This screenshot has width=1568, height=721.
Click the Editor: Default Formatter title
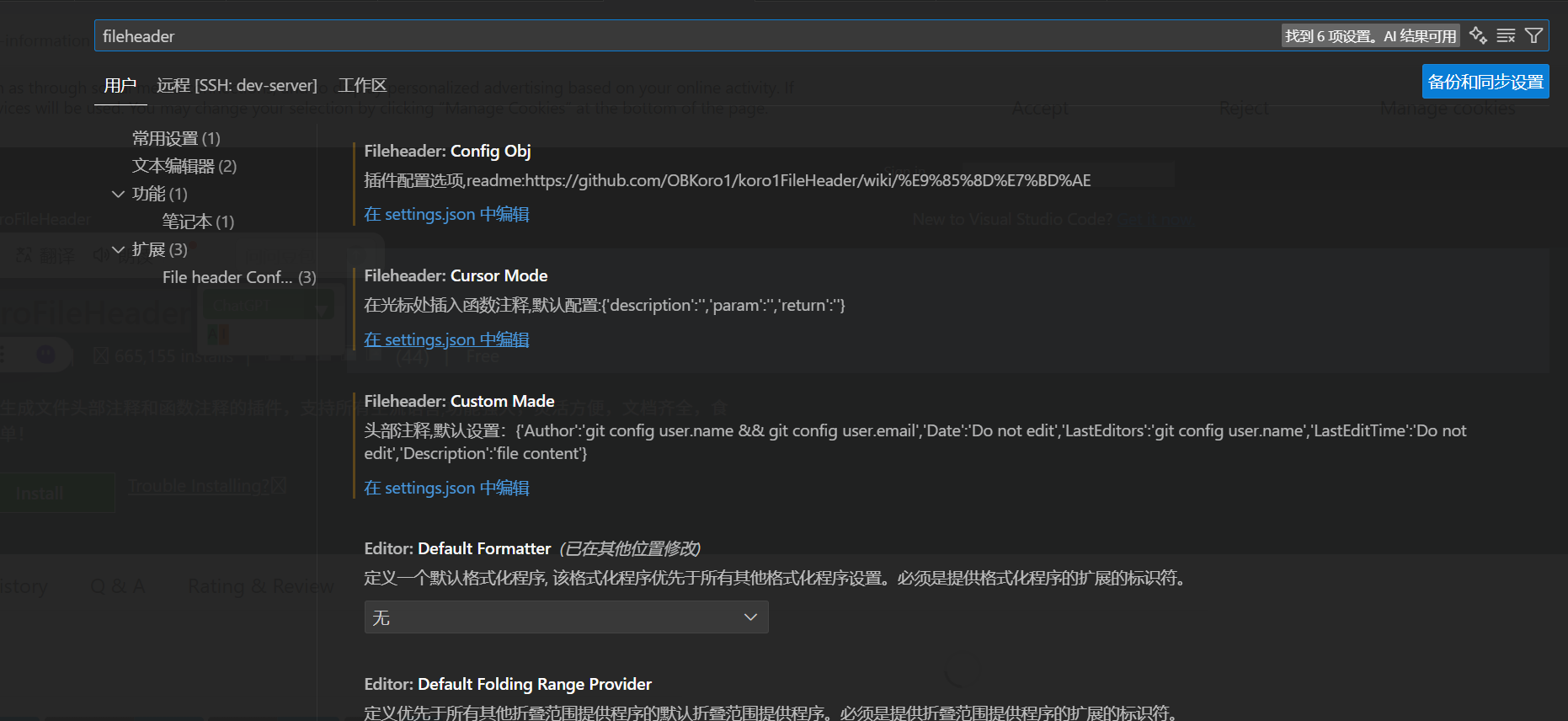pyautogui.click(x=457, y=548)
